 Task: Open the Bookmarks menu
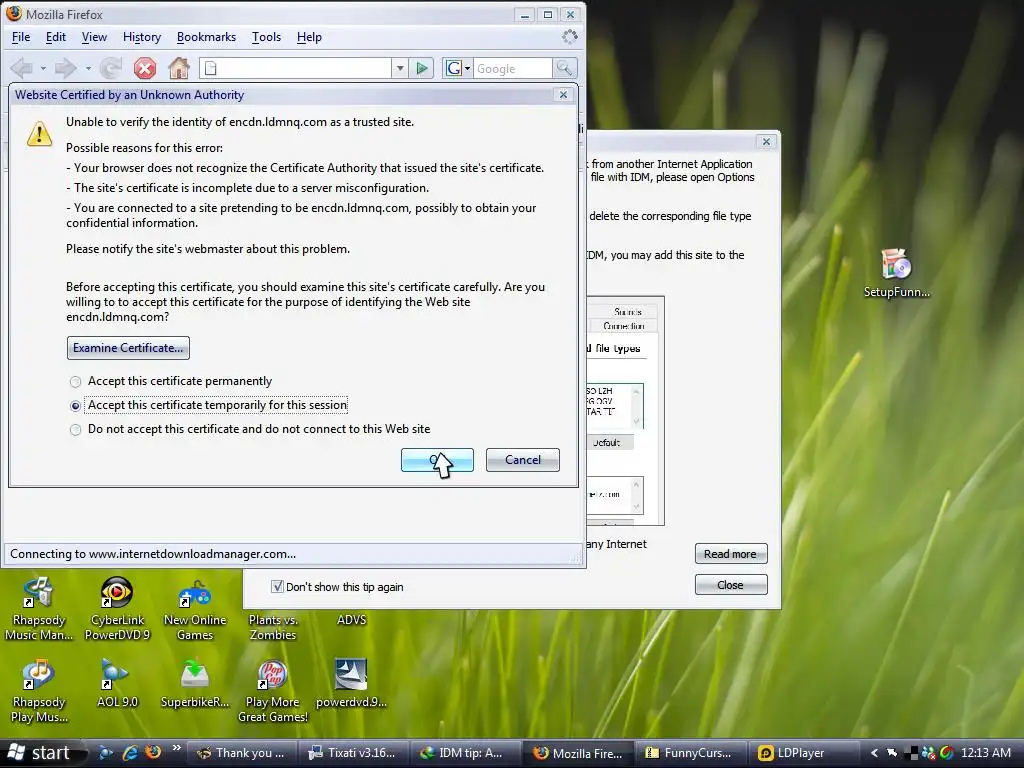206,37
